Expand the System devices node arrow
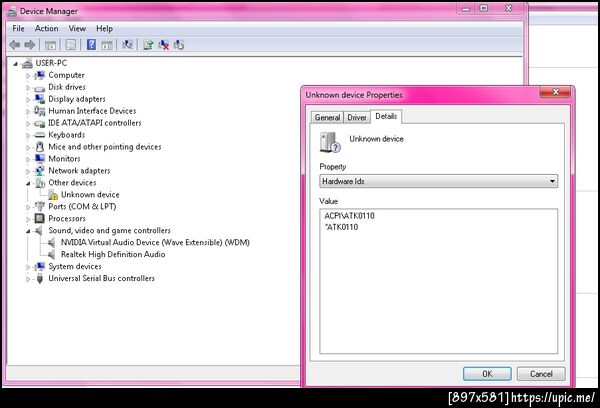 click(28, 267)
